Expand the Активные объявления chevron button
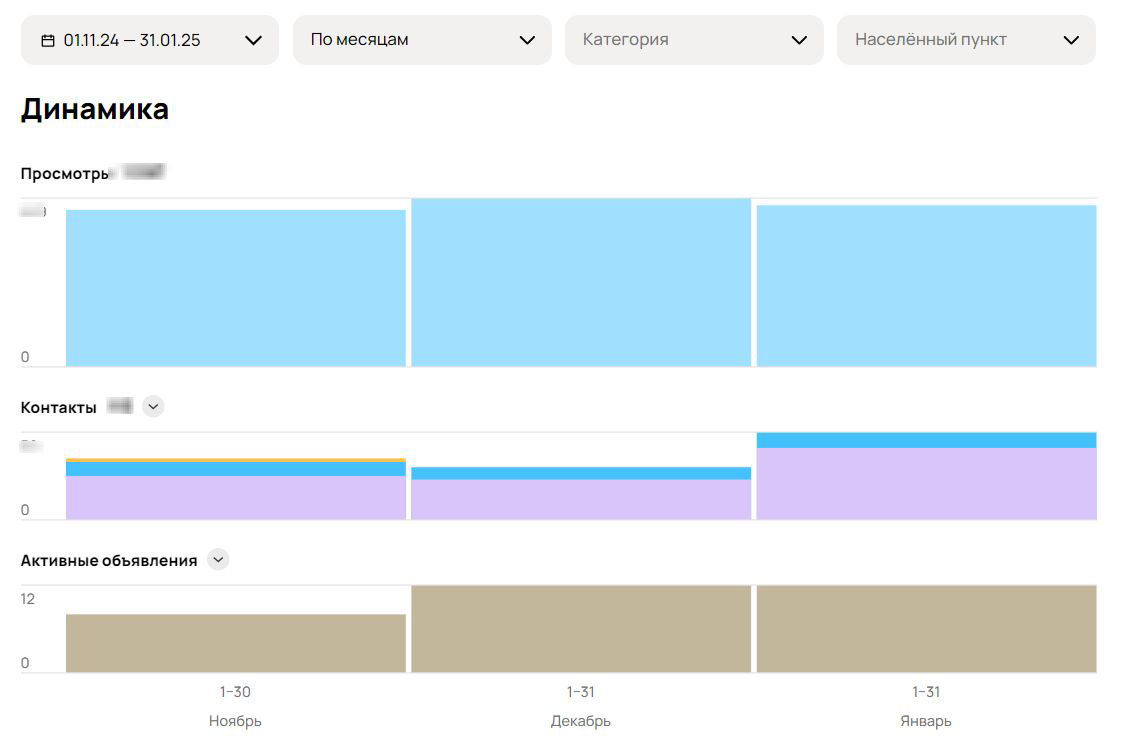Screen dimensions: 1140x743 pyautogui.click(x=218, y=560)
